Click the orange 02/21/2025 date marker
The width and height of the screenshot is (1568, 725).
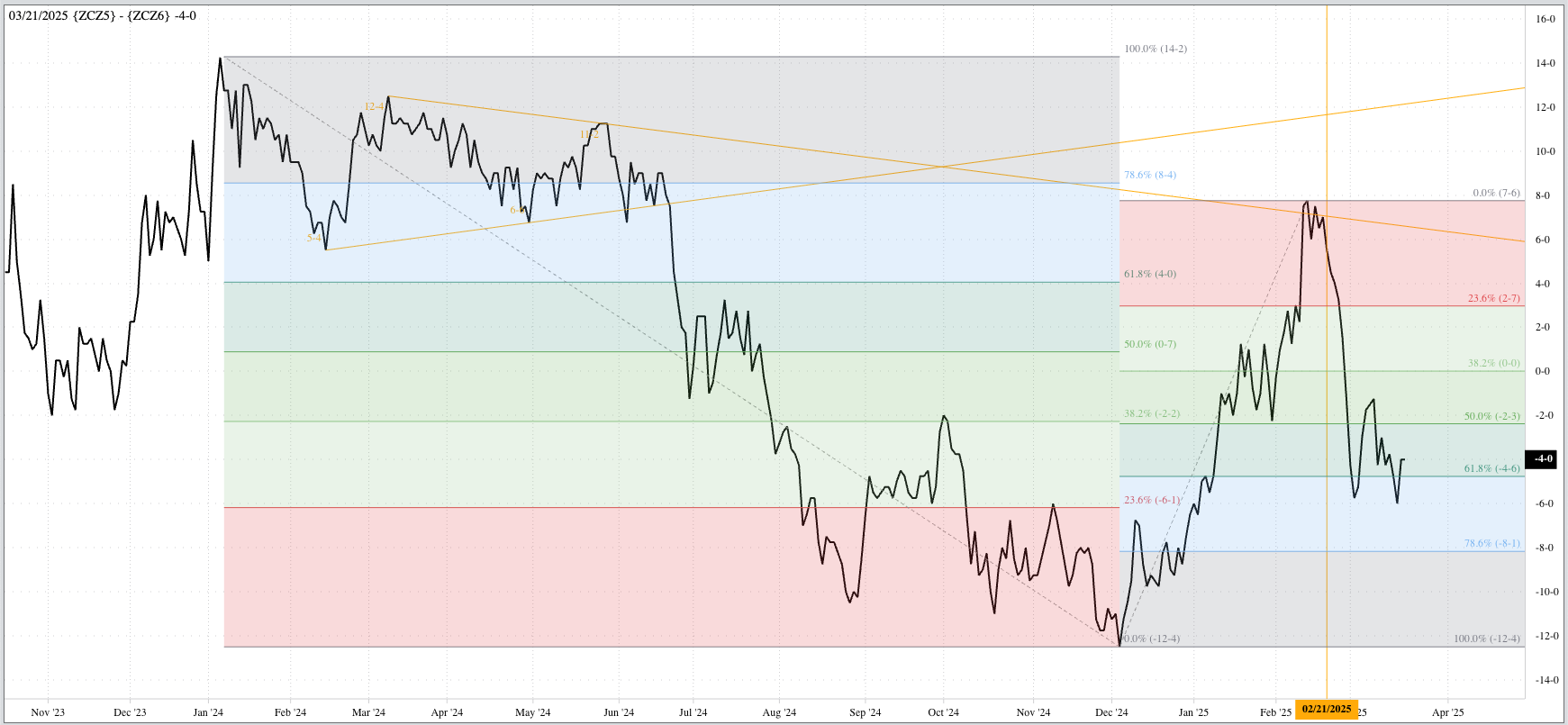point(1327,709)
